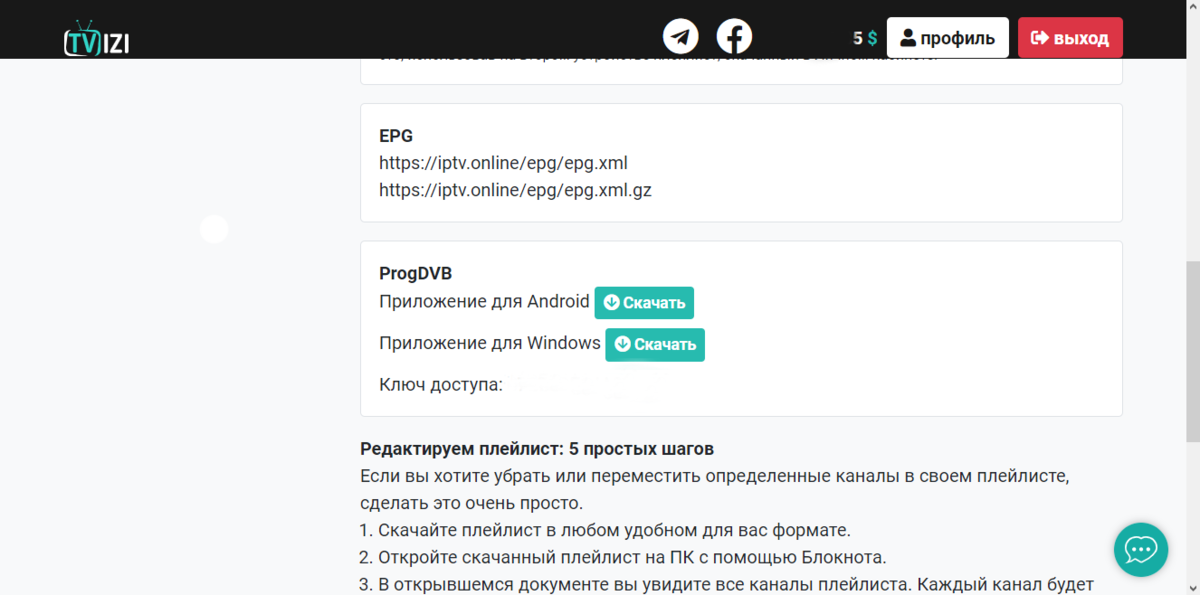Screen dimensions: 1200x595
Task: Select the ProgDVB section heading
Action: coord(415,272)
